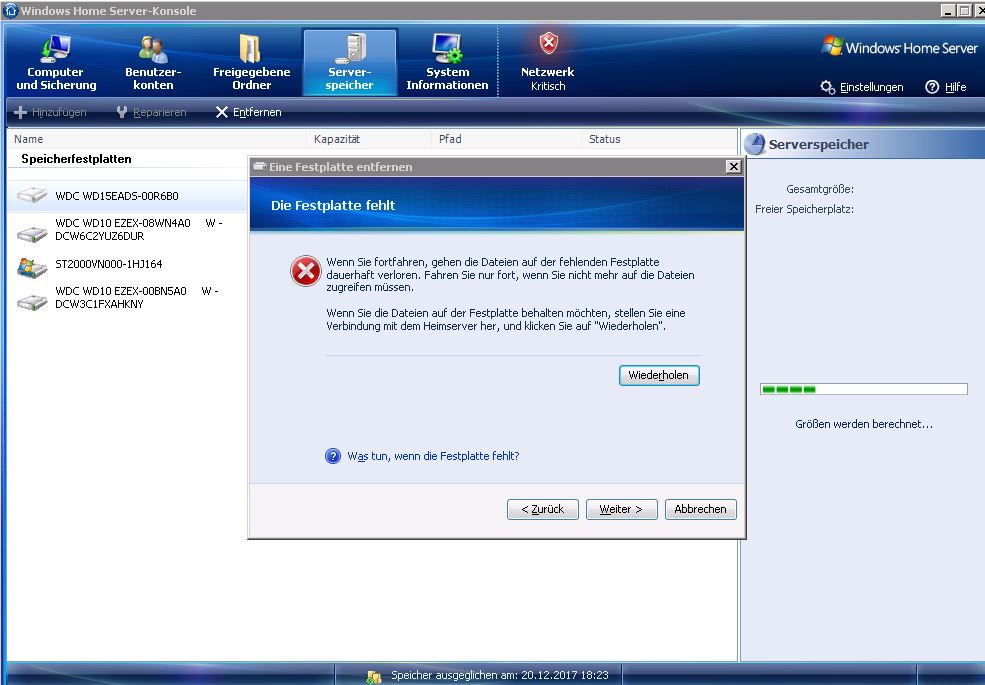Go back with the Zurück button
Screen dimensions: 985x685
tap(543, 509)
